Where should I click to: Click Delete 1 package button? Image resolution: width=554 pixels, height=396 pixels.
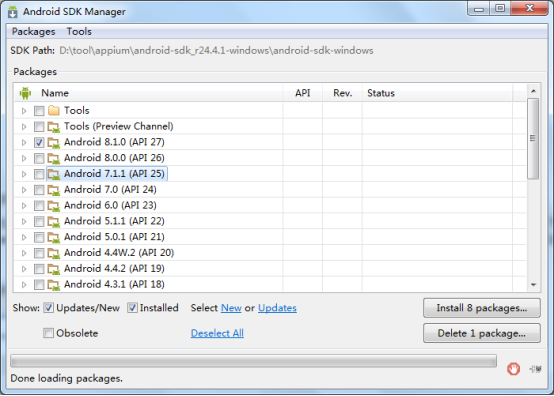tap(482, 333)
